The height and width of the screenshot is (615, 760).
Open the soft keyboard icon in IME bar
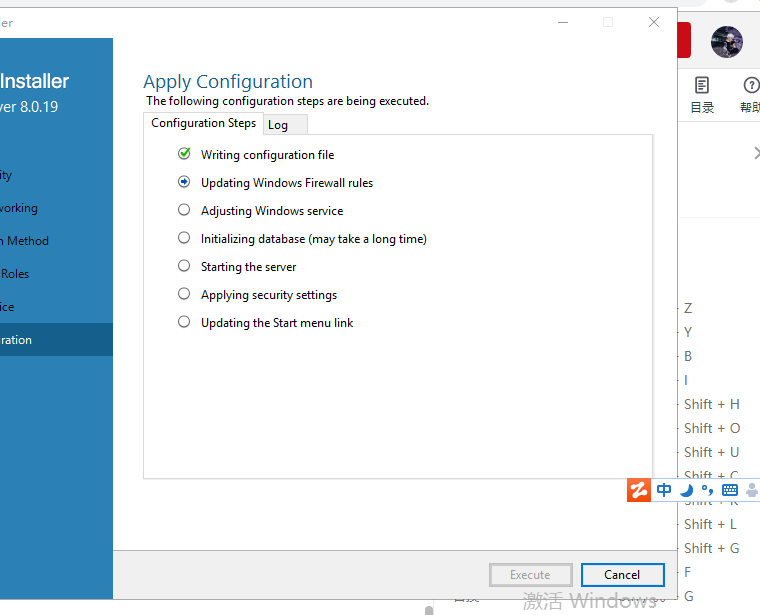730,490
